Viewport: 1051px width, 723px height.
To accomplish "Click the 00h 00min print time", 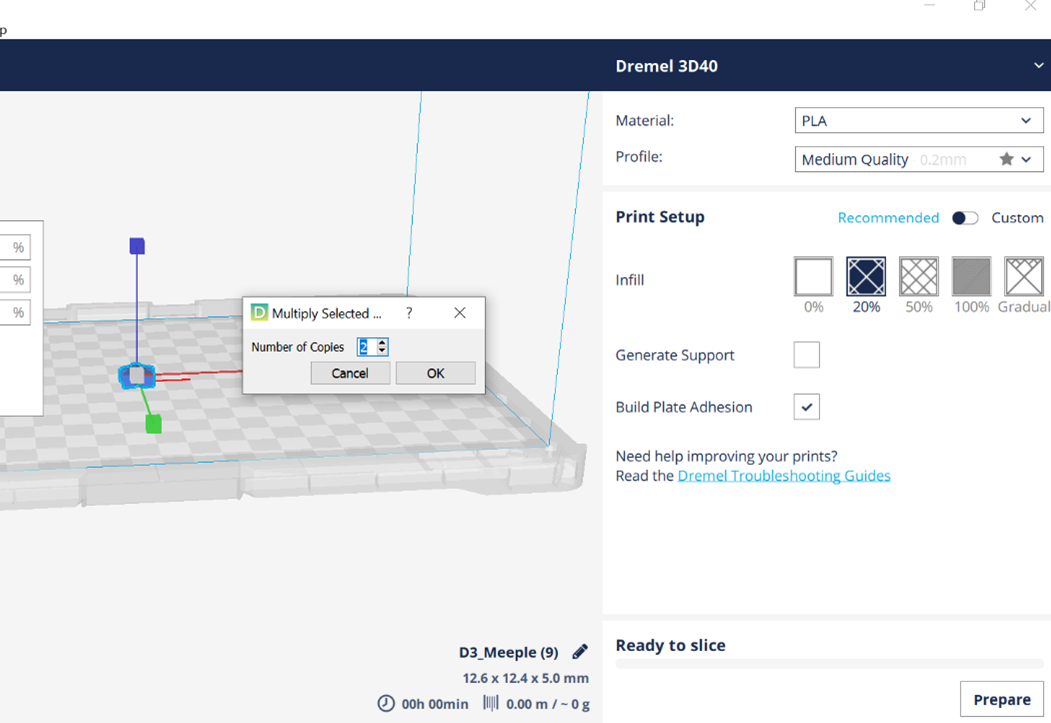I will coord(434,704).
